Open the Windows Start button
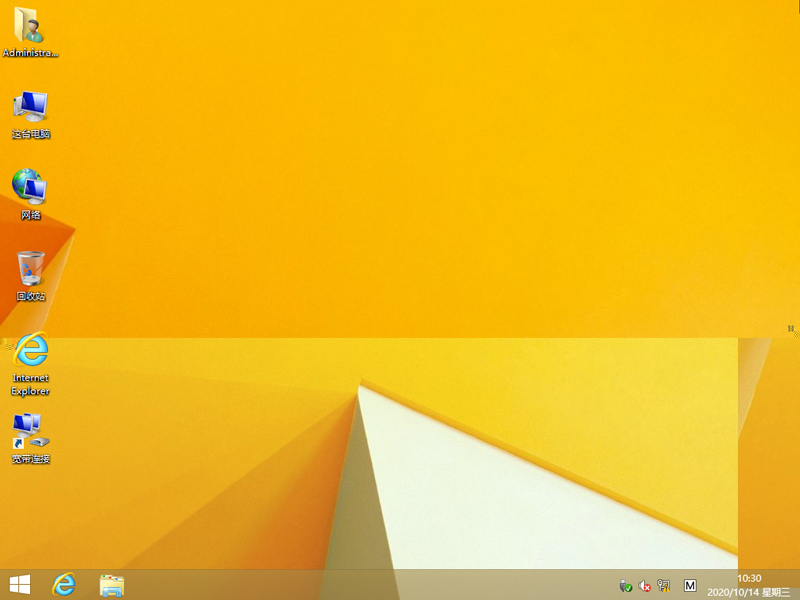Image resolution: width=800 pixels, height=600 pixels. point(20,585)
